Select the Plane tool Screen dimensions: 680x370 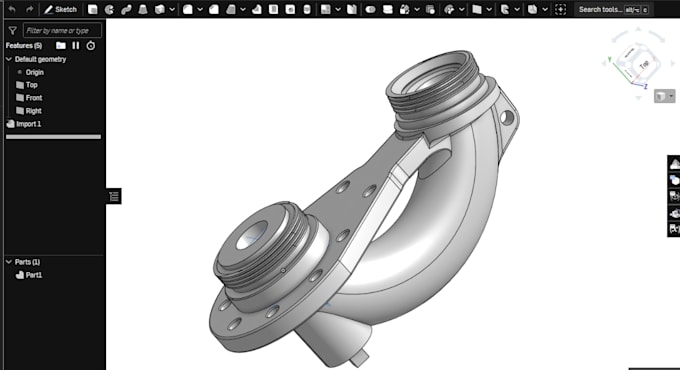pyautogui.click(x=477, y=9)
